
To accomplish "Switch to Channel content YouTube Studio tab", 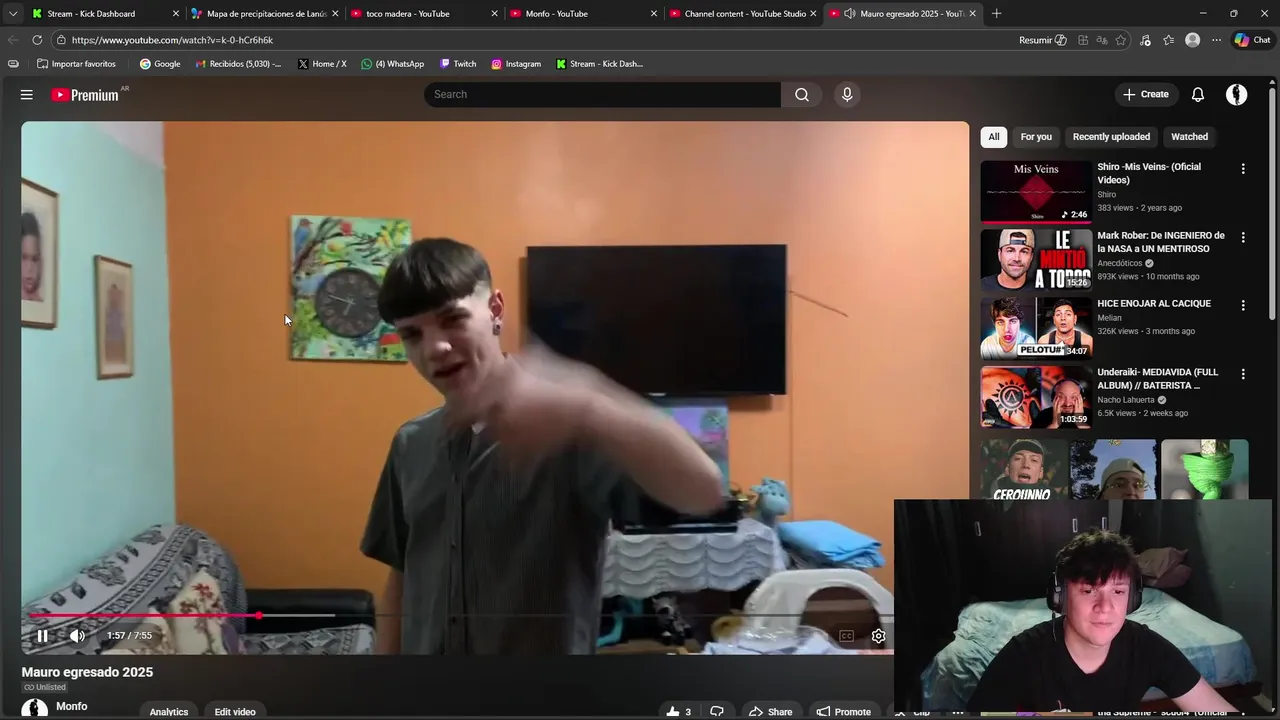I will coord(743,14).
